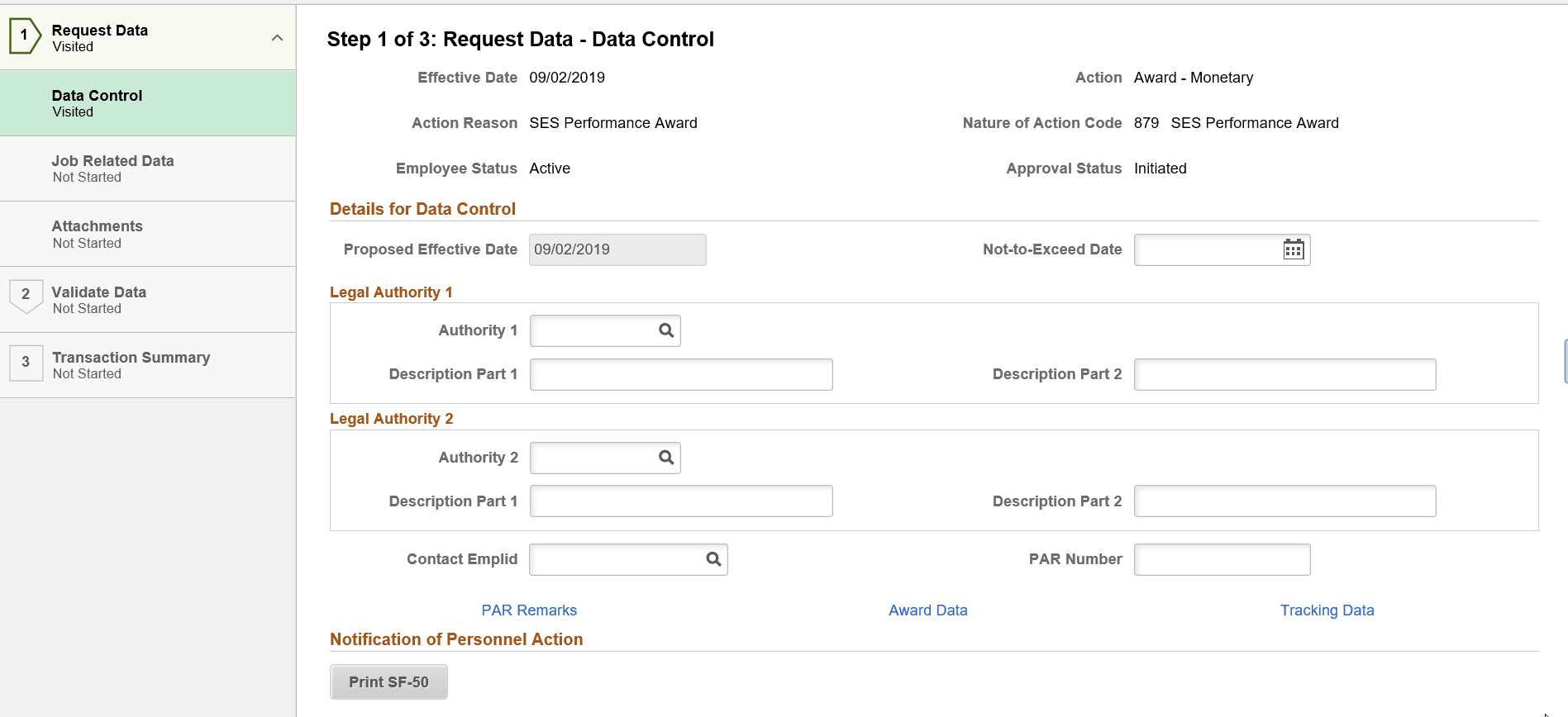Click the step 2 Validate Data badge
This screenshot has width=1568, height=717.
tap(26, 295)
